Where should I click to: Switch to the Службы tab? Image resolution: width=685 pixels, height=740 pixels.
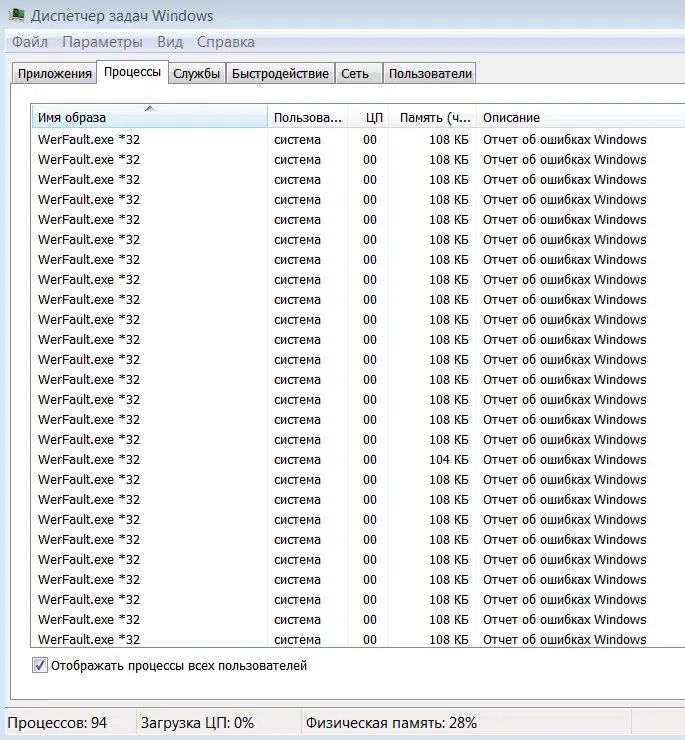click(197, 74)
